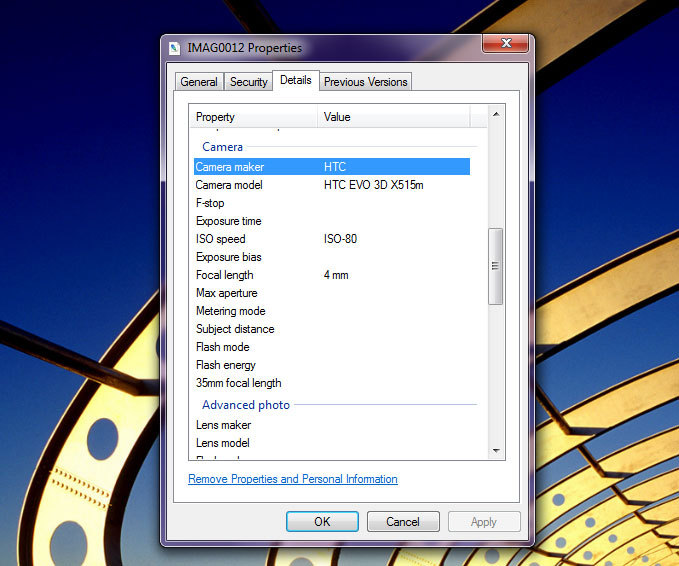
Task: Click the OK button
Action: coord(322,521)
